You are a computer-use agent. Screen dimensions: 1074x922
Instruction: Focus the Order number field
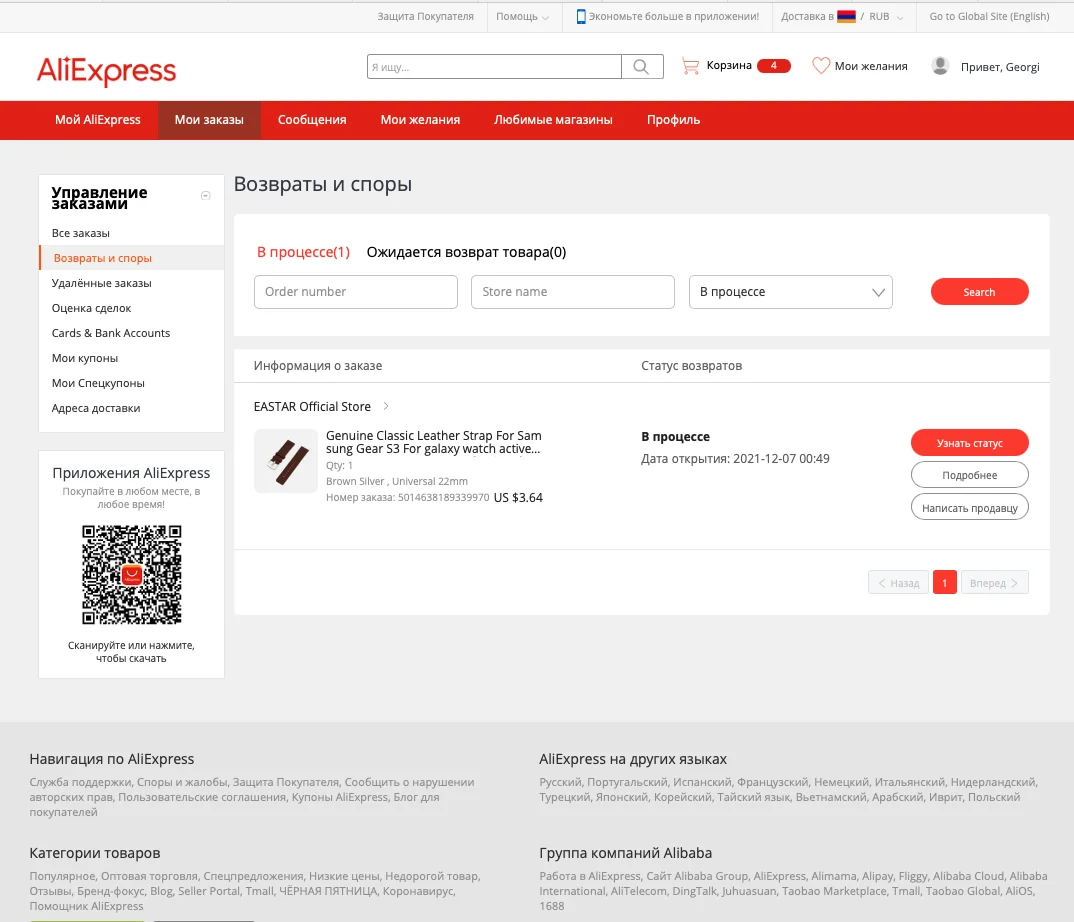pyautogui.click(x=355, y=292)
